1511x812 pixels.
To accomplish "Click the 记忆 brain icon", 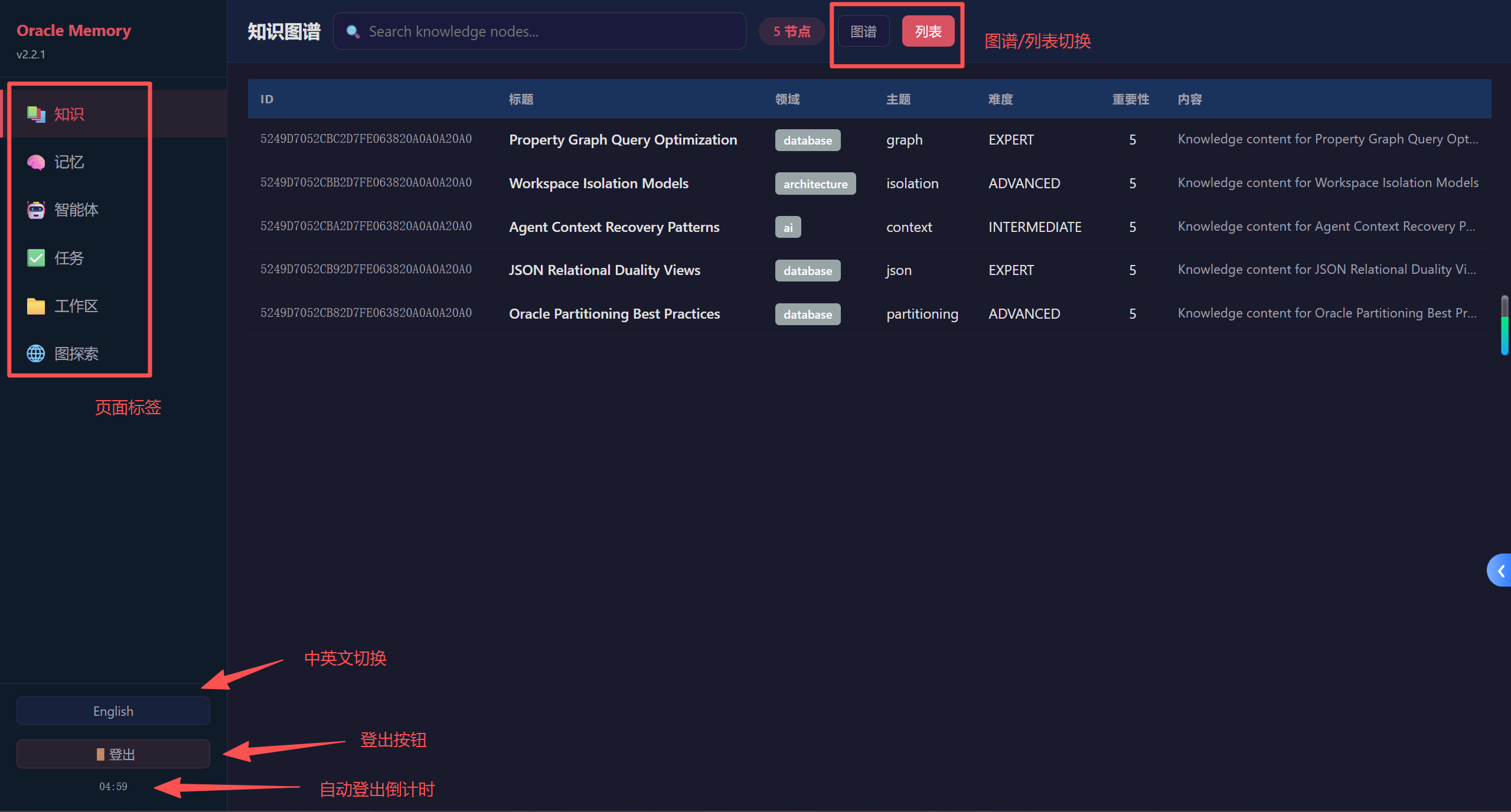I will (36, 162).
